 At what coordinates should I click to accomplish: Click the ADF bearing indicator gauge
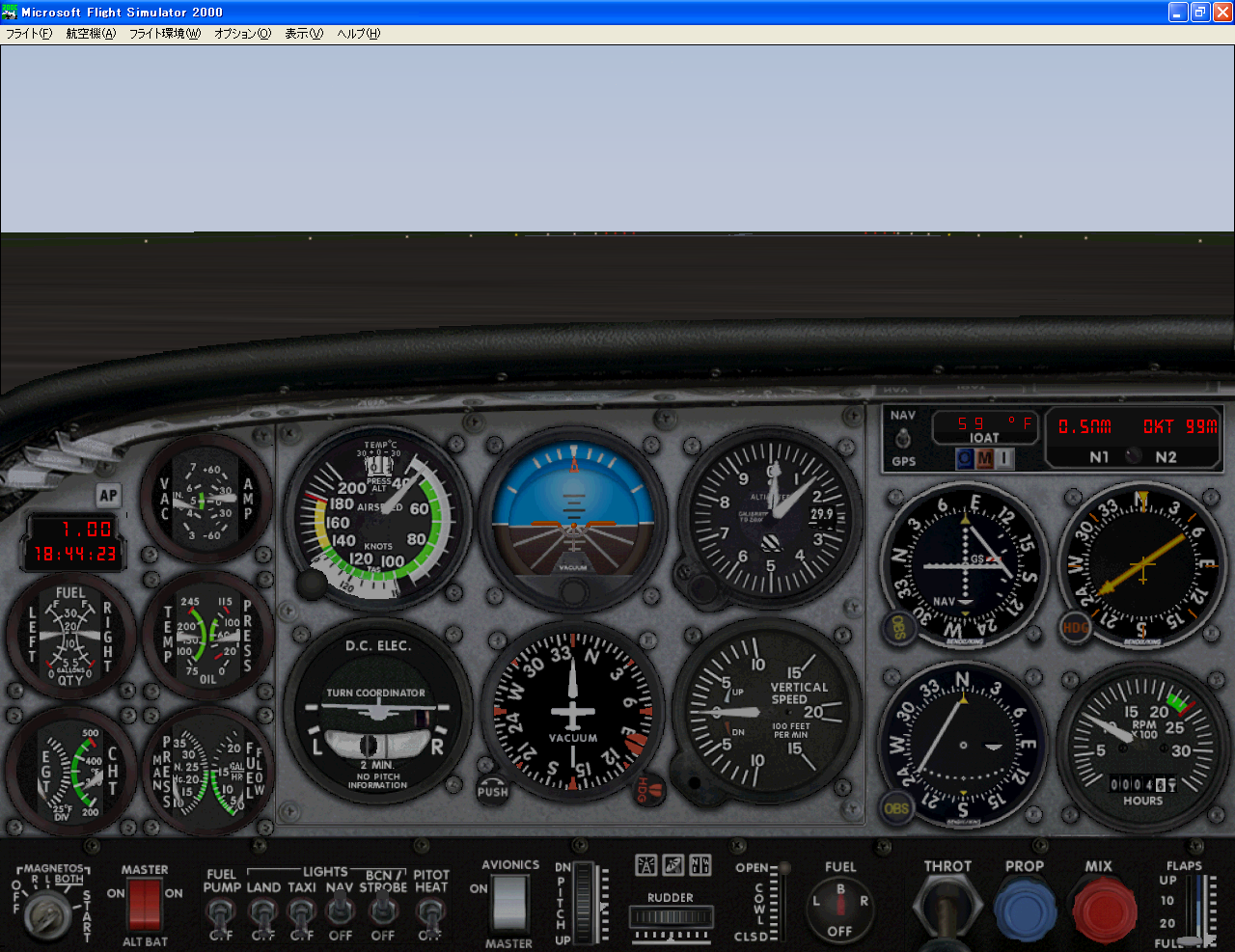1141,566
